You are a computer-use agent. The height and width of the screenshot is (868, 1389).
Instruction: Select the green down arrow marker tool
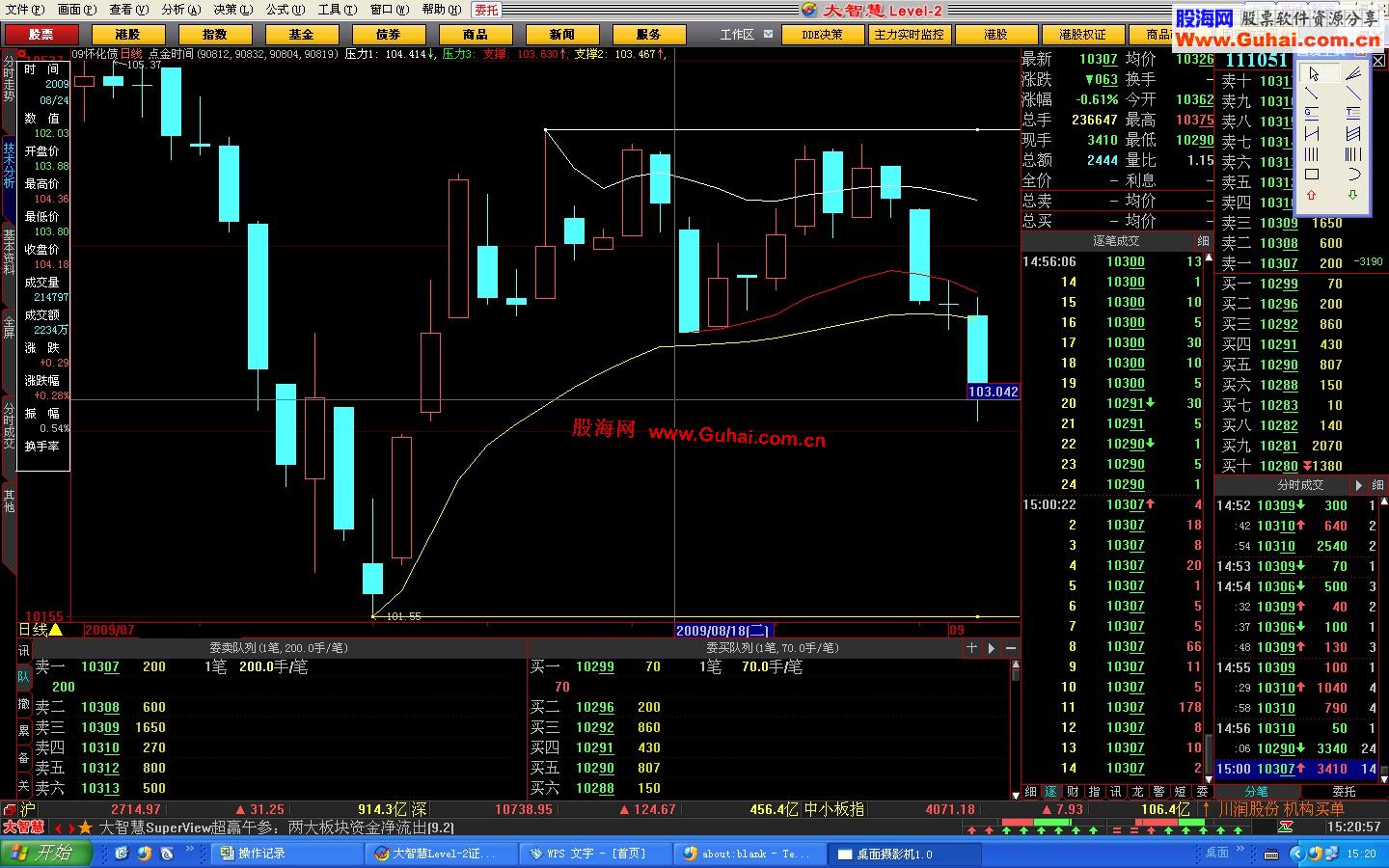(1353, 196)
